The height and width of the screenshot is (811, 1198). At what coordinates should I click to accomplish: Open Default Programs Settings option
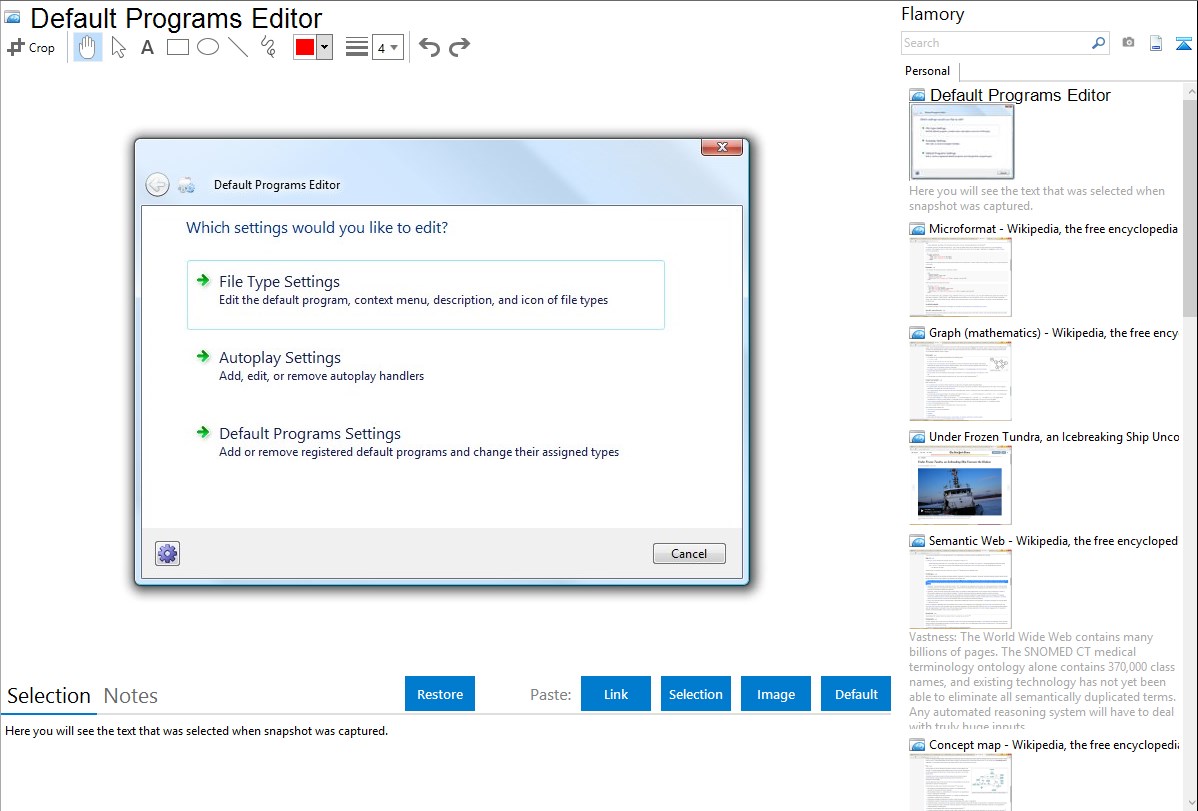pos(426,442)
